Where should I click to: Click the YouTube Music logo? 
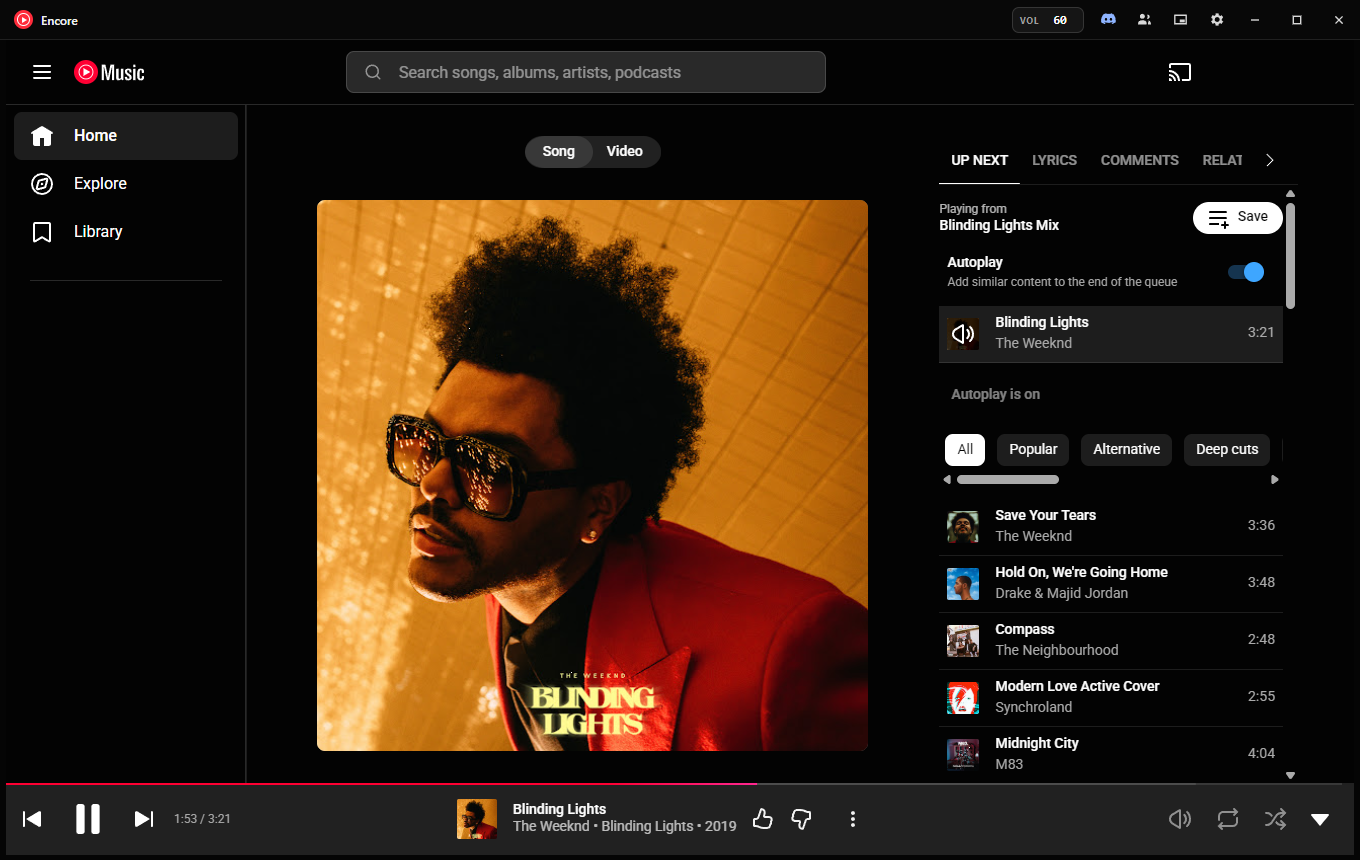pyautogui.click(x=109, y=72)
